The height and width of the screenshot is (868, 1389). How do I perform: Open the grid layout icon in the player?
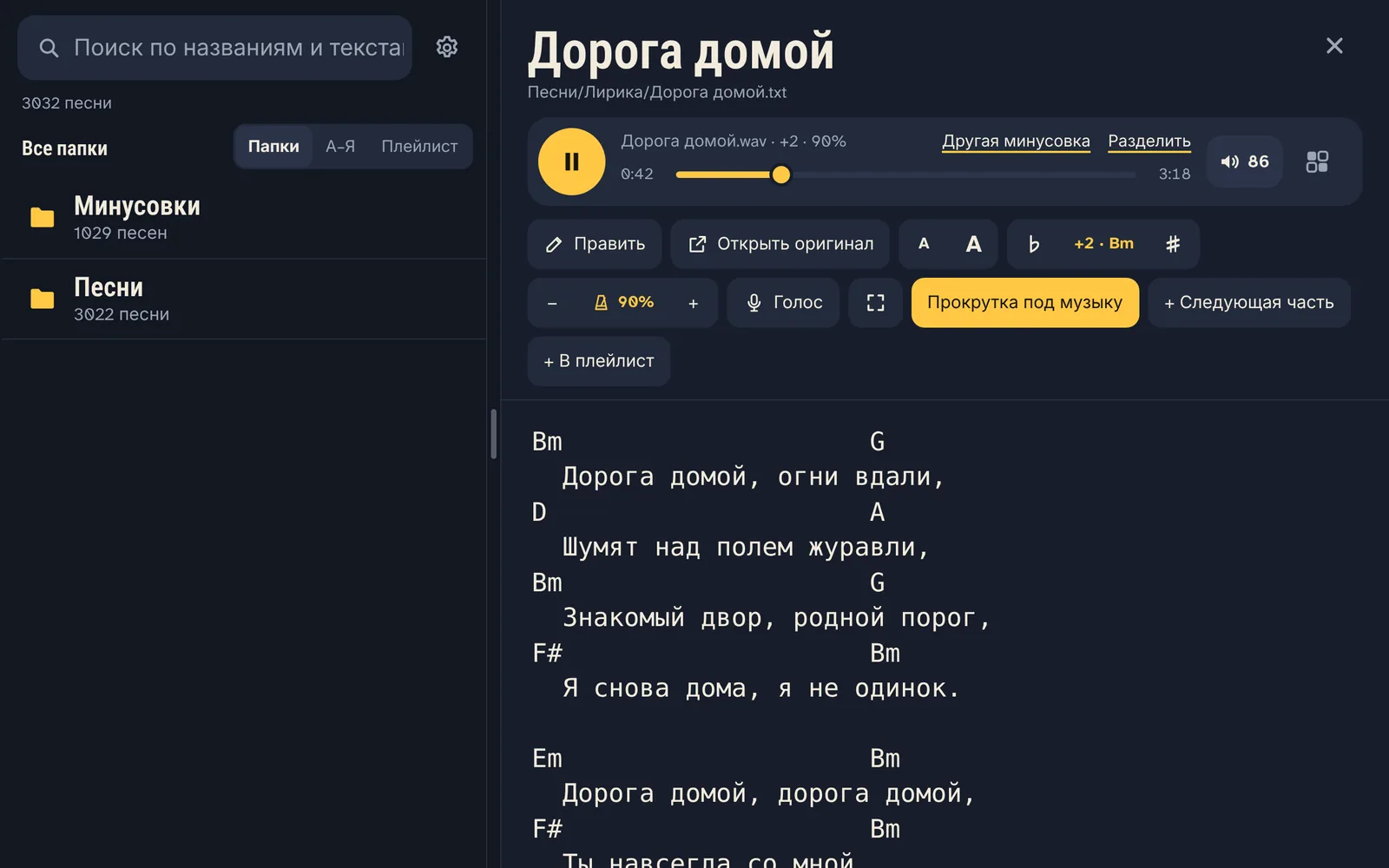pos(1317,161)
